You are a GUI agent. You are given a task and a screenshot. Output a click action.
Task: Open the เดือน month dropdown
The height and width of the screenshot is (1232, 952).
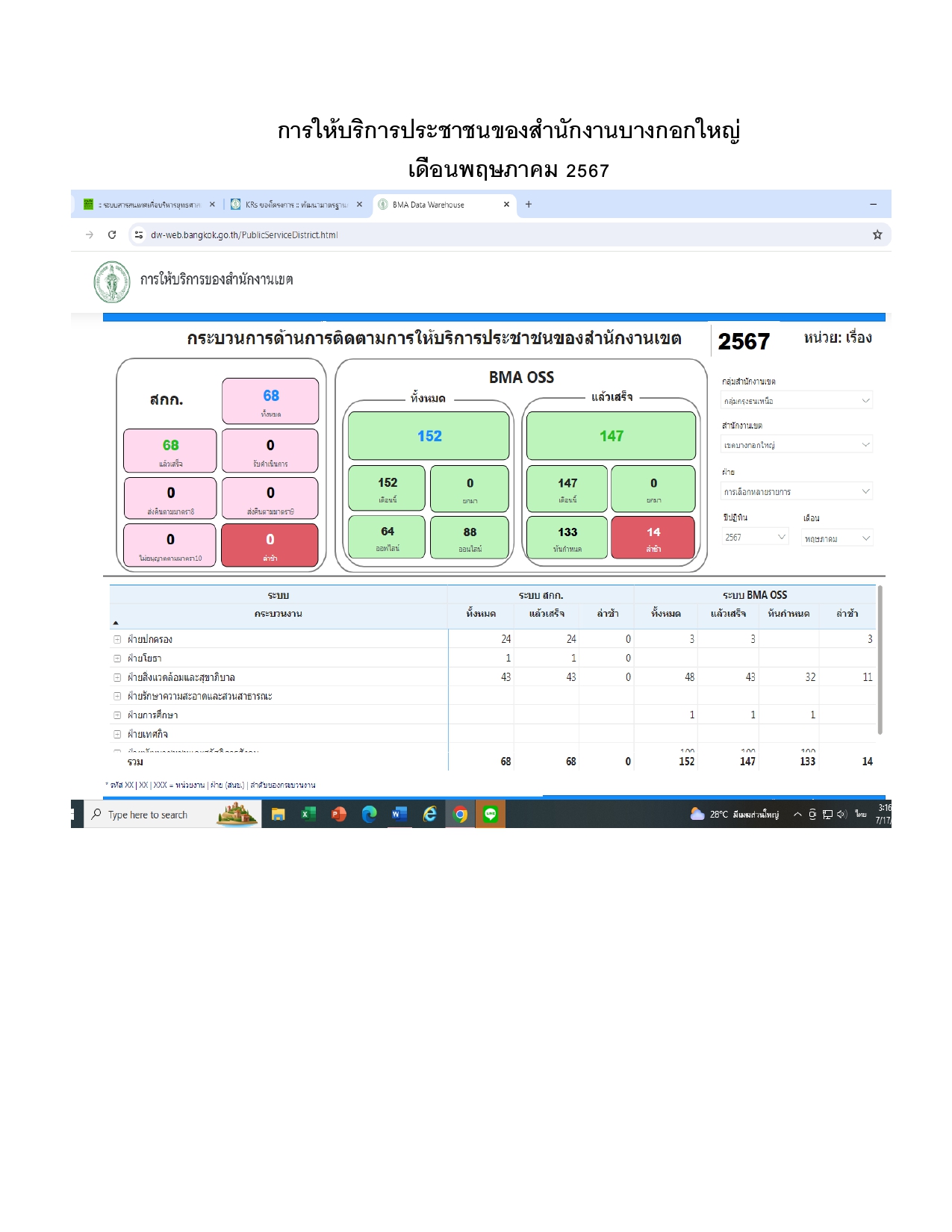point(836,538)
